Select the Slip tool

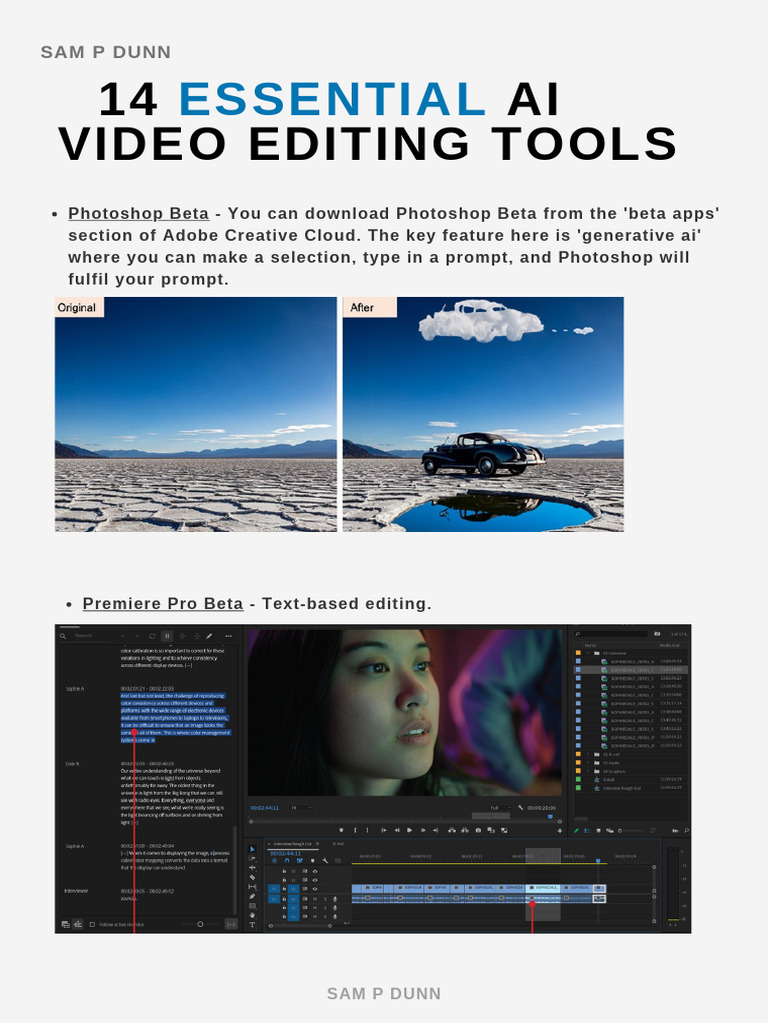(x=252, y=887)
